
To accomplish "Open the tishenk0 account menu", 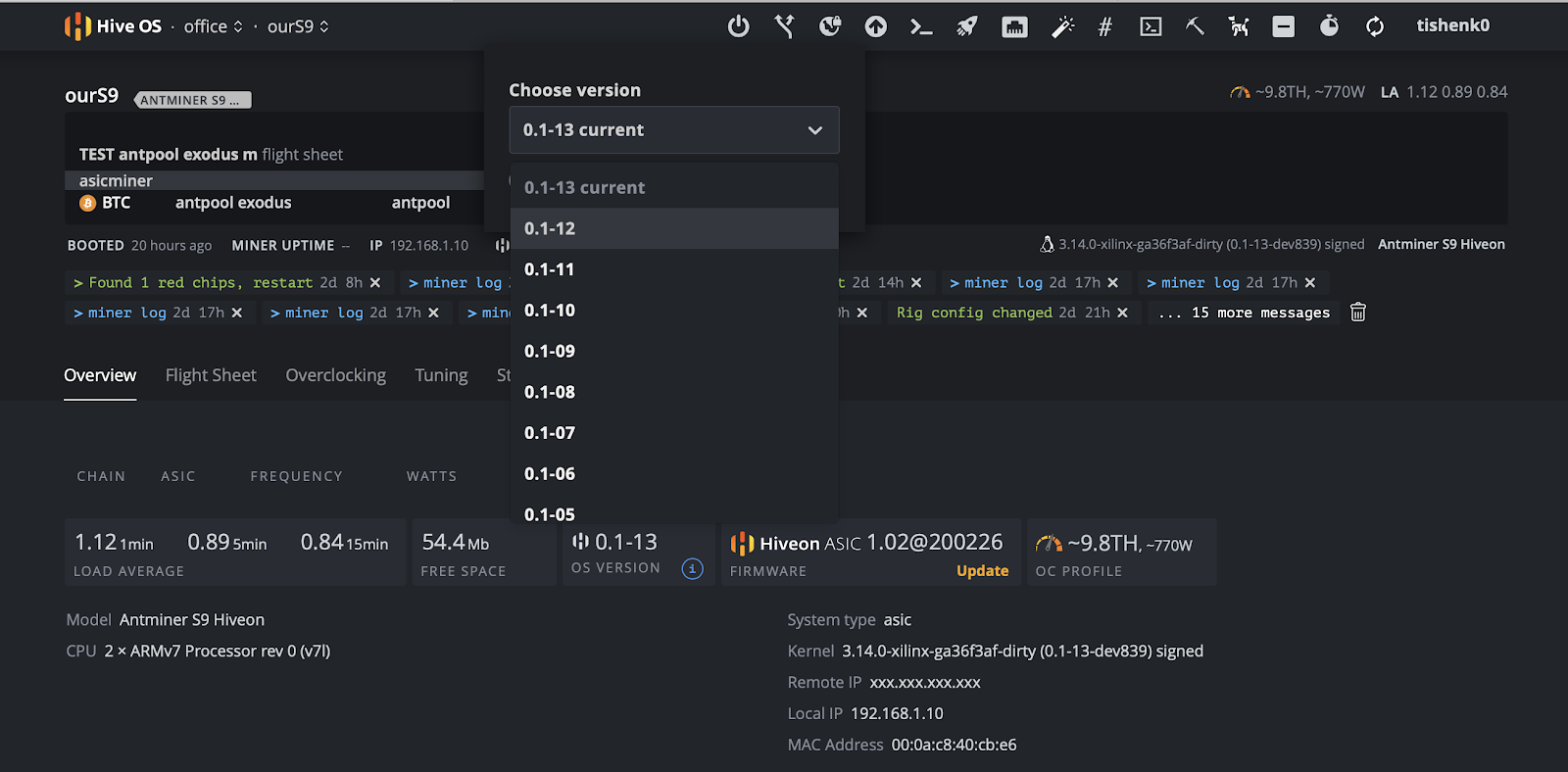I will (x=1452, y=25).
